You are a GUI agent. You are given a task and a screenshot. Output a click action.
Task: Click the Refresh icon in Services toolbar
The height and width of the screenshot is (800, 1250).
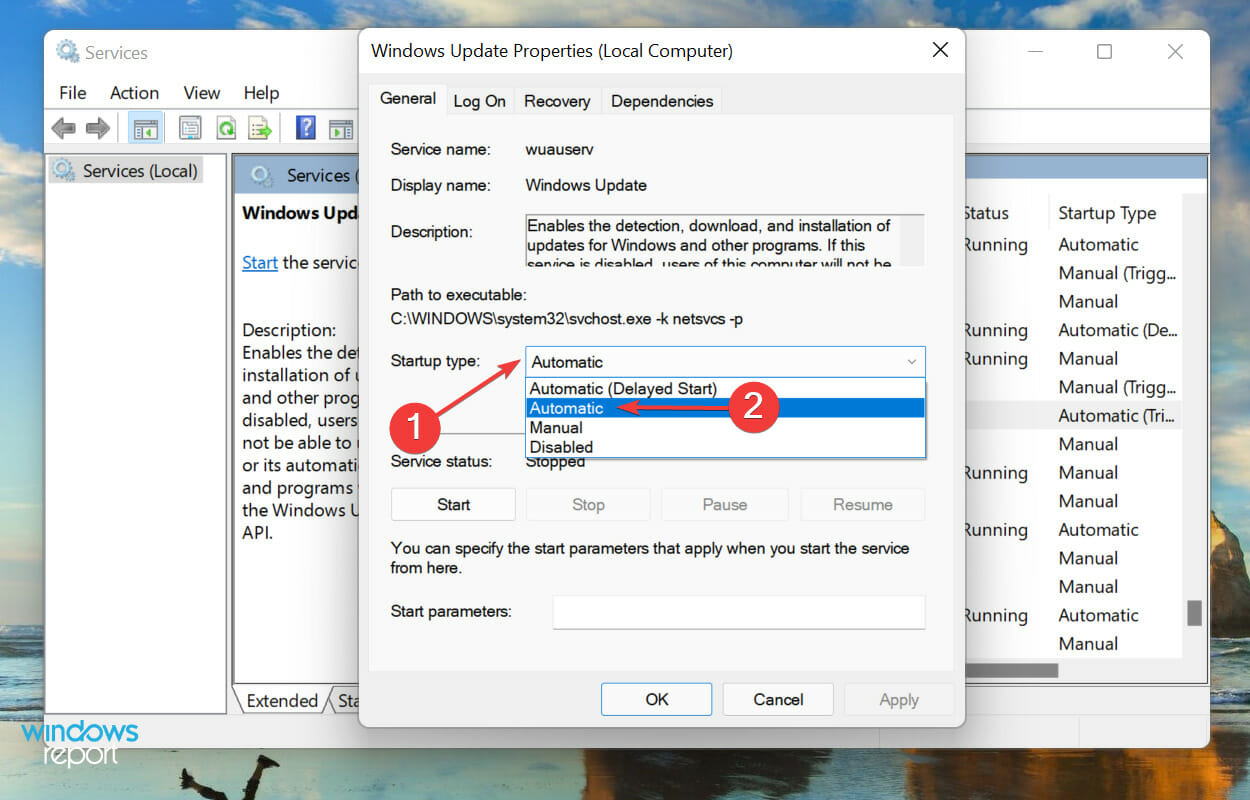(x=226, y=128)
